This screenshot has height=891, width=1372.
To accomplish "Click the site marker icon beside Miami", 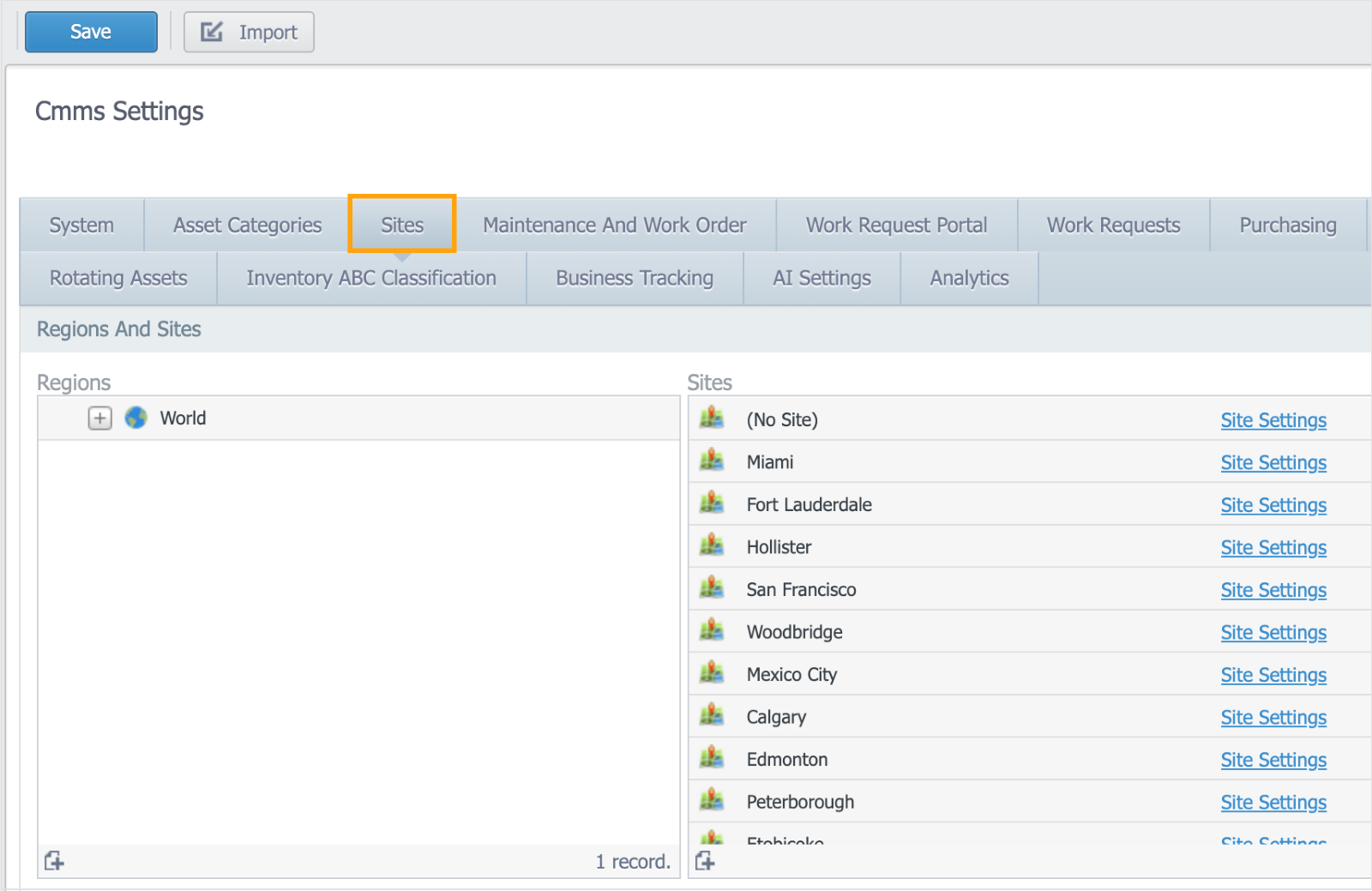I will coord(713,461).
